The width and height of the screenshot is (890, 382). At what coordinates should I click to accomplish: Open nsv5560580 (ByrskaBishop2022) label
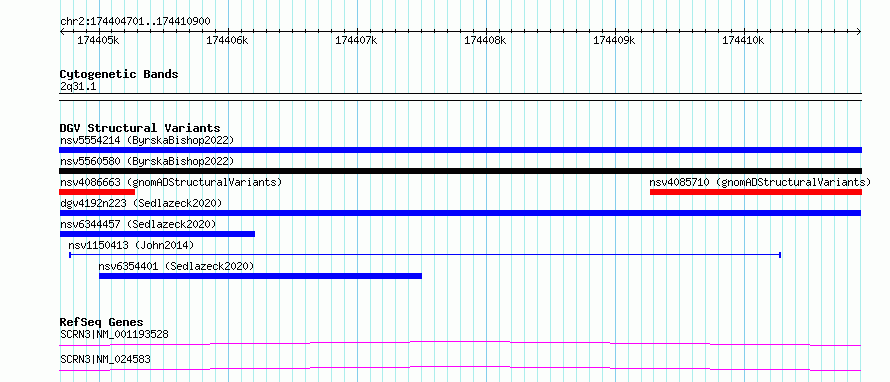click(147, 161)
